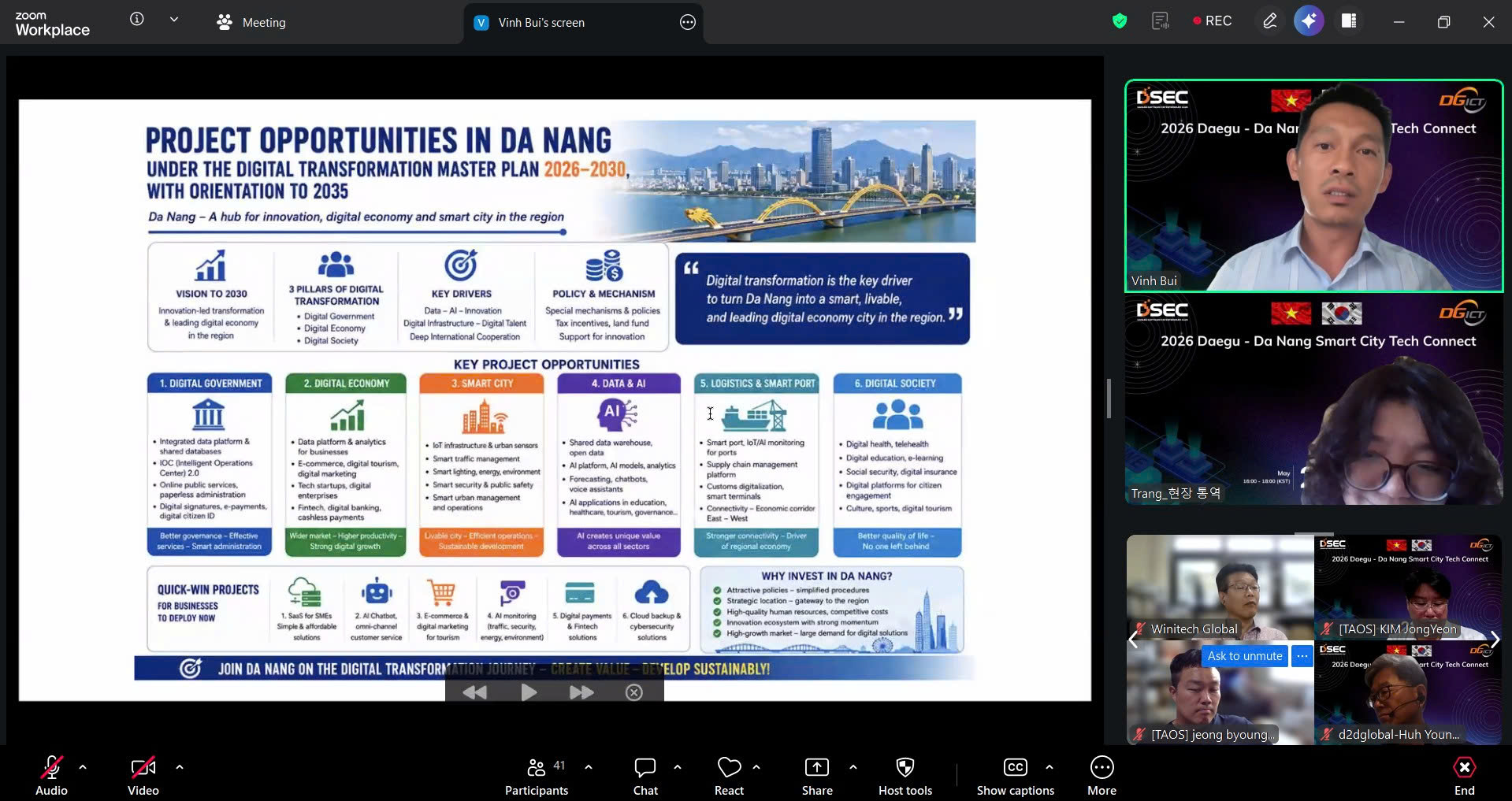Start camera with the Video button
Screen dimensions: 1512x801
coord(143,776)
